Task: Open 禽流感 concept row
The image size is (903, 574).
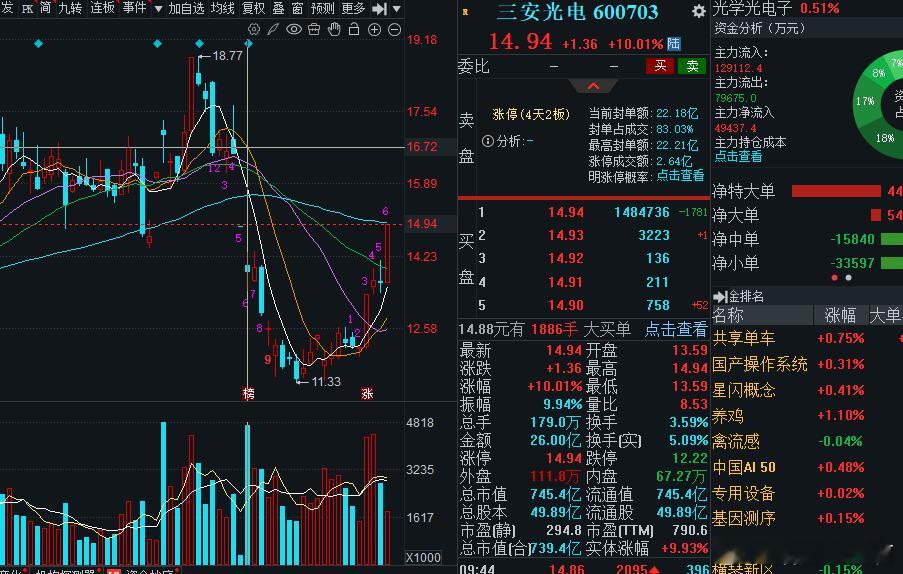Action: (x=807, y=441)
